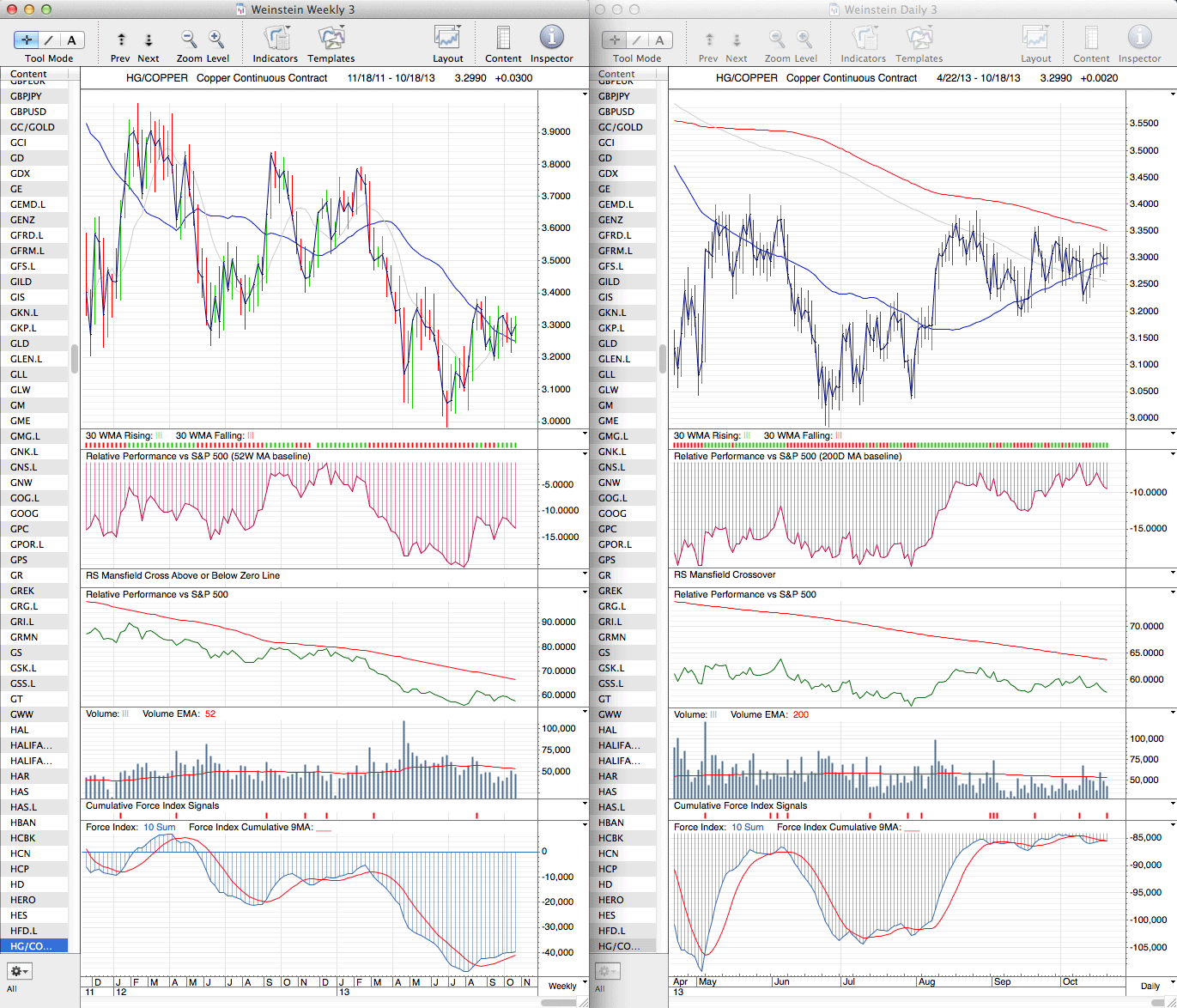Click the Content column header in Weekly sidebar
This screenshot has height=1008, width=1177.
[x=29, y=75]
